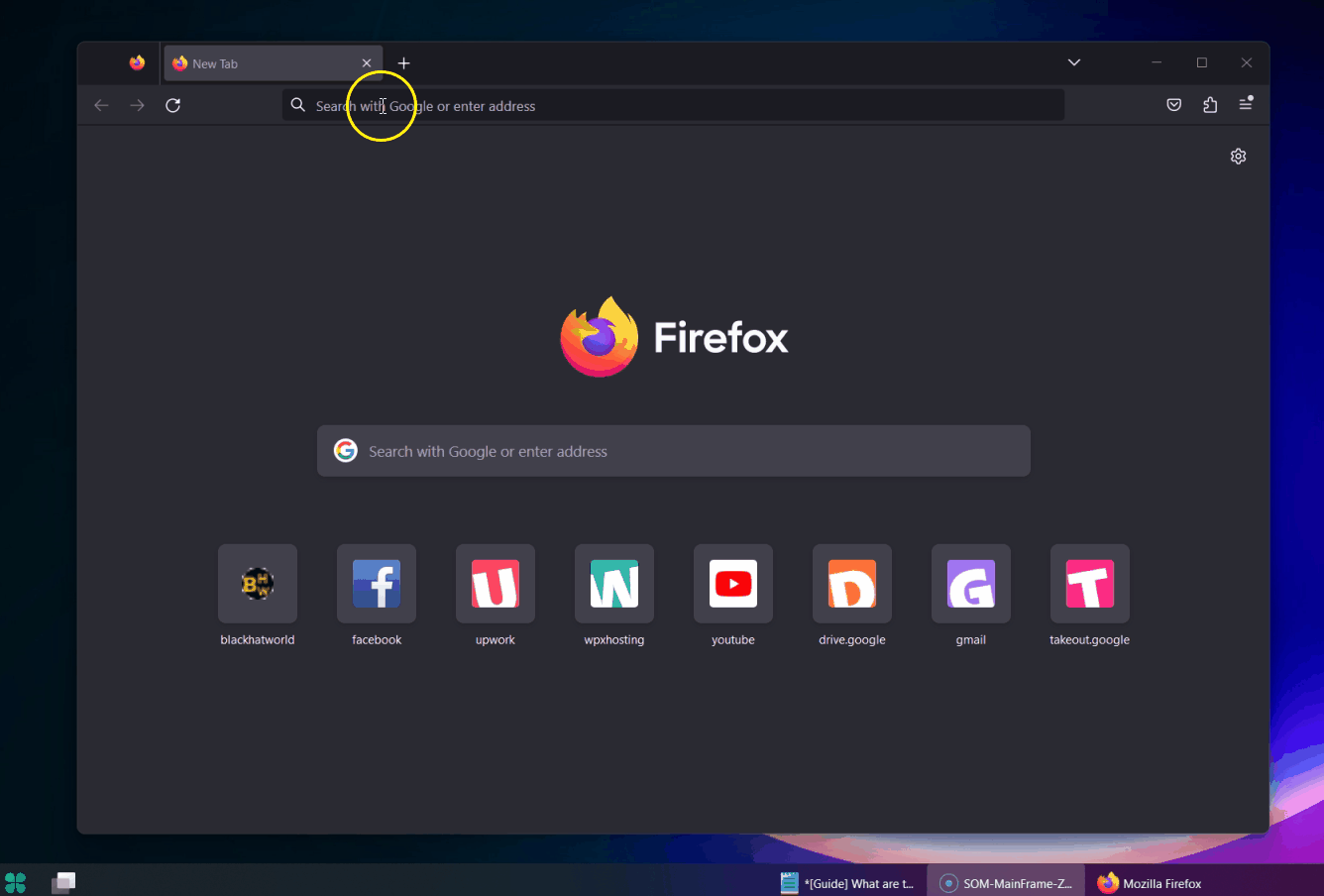This screenshot has width=1324, height=896.
Task: Open the youtube shortcut tile
Action: (x=733, y=584)
